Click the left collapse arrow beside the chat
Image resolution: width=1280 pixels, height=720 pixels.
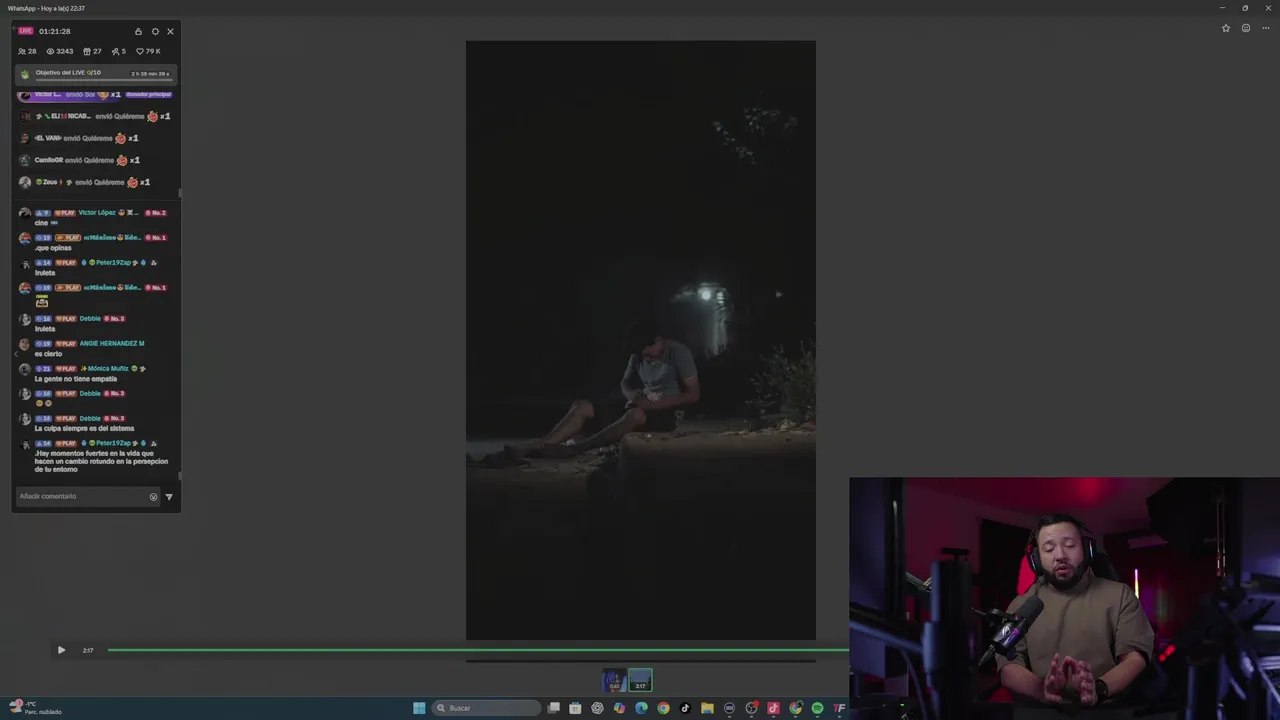(x=15, y=354)
